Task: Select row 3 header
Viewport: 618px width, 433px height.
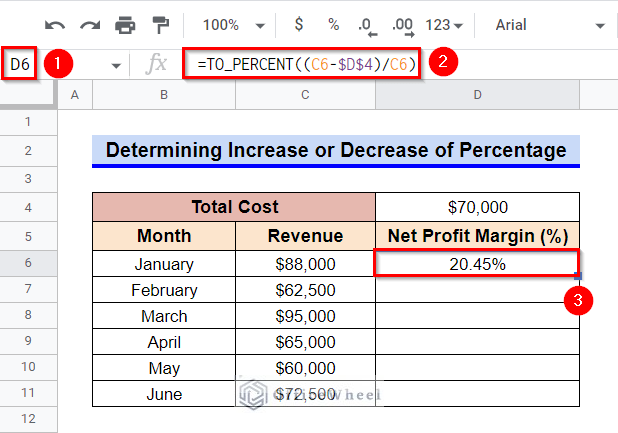Action: 28,179
